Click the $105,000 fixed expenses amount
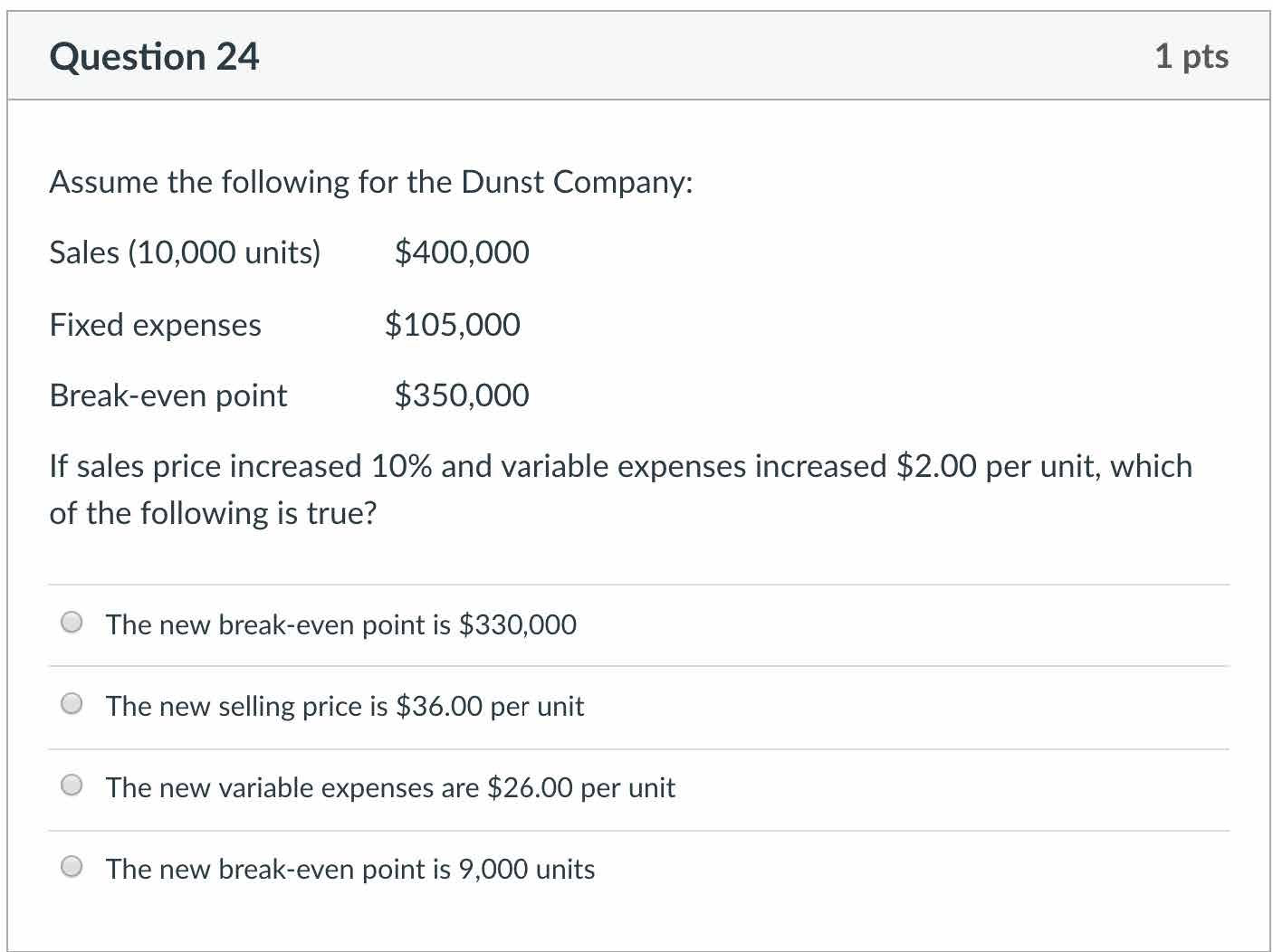The height and width of the screenshot is (952, 1273). pyautogui.click(x=452, y=325)
